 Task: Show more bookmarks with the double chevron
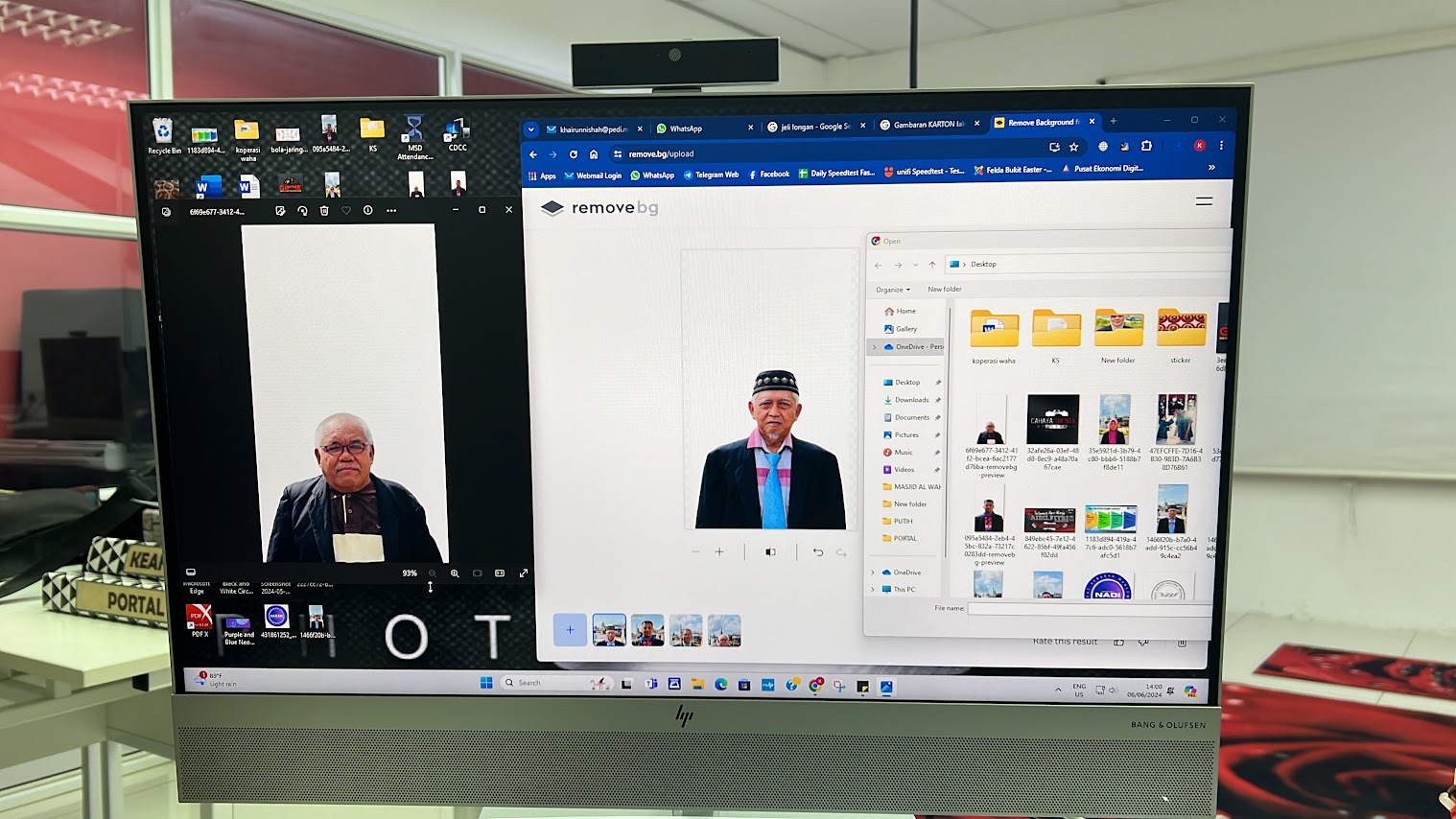tap(1211, 167)
